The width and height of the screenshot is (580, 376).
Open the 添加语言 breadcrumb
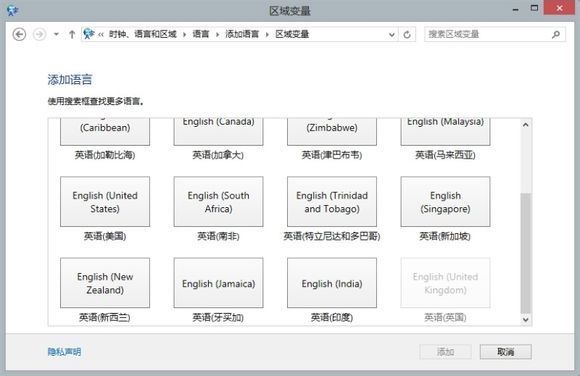coord(242,34)
